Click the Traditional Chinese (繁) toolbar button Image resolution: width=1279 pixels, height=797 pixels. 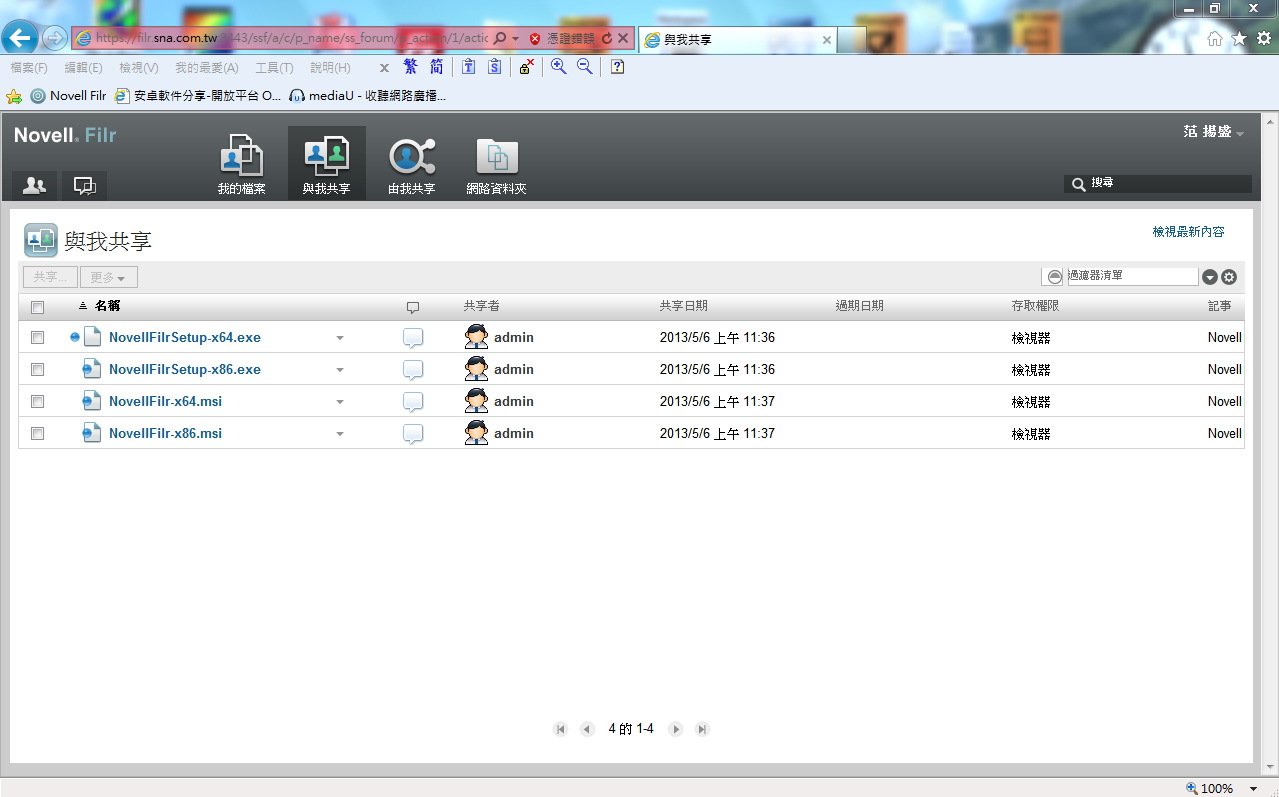click(x=410, y=67)
